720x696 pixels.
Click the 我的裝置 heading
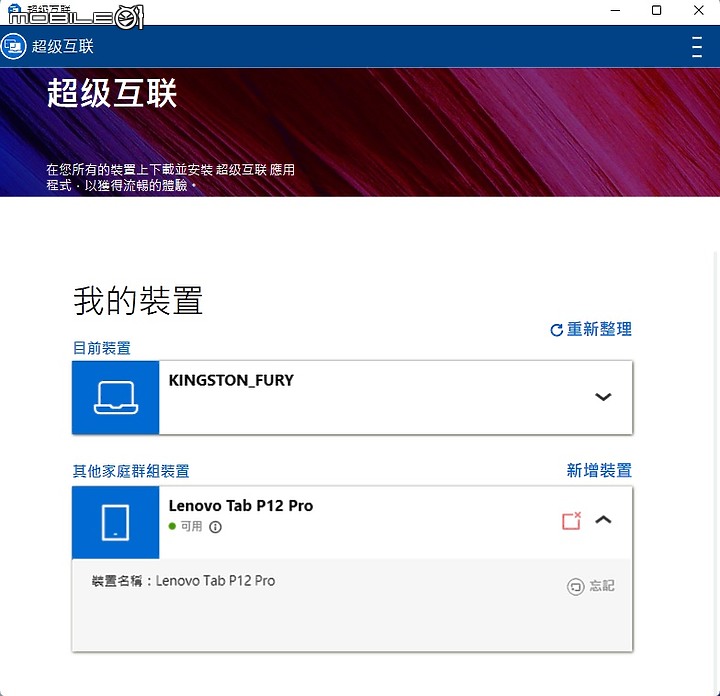[x=138, y=300]
